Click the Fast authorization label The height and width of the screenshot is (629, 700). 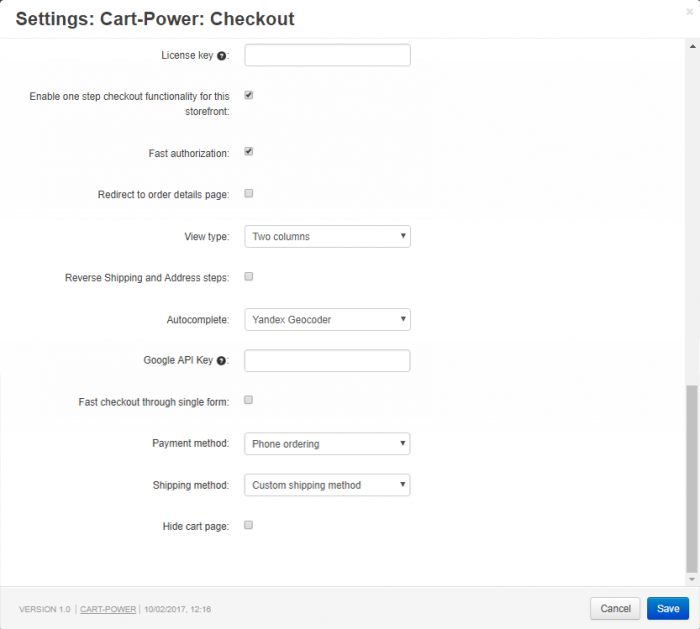(189, 154)
